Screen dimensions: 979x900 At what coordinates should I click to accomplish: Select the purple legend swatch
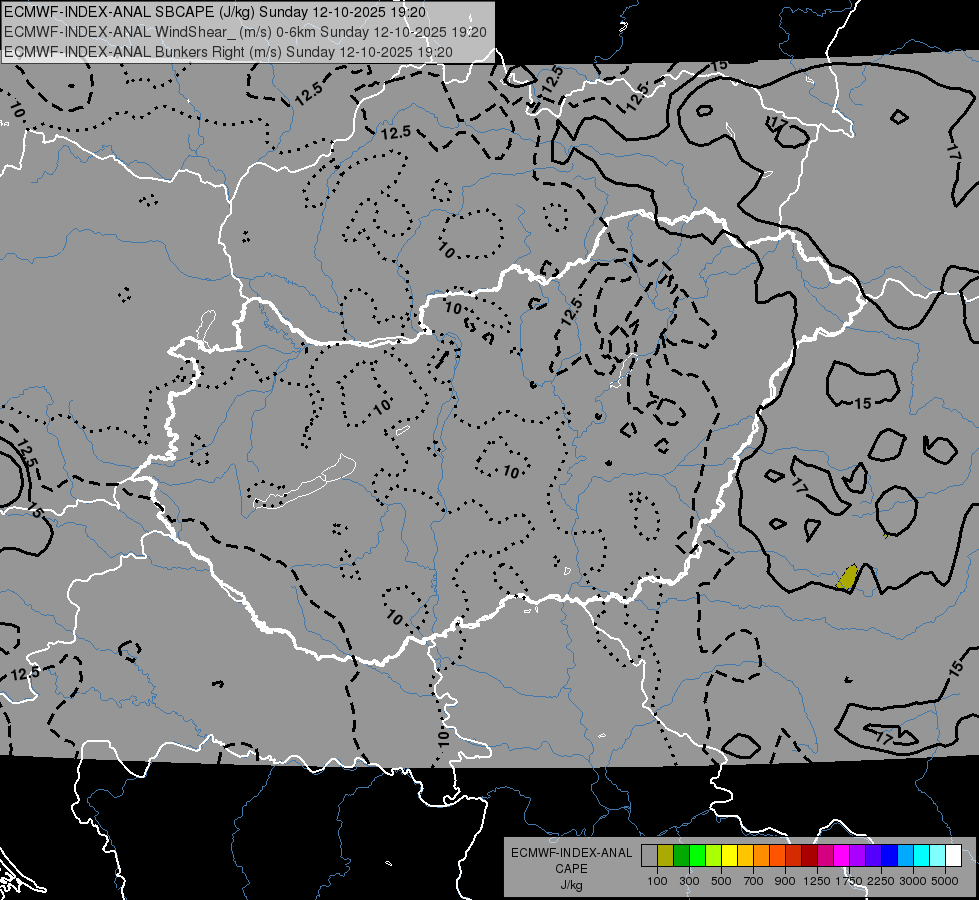[858, 856]
